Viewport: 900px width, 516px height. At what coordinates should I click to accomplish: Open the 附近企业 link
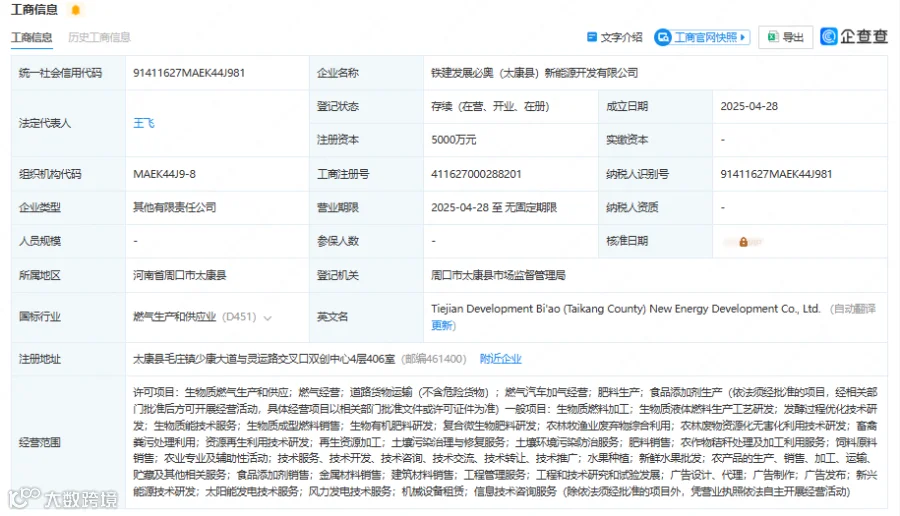point(501,359)
